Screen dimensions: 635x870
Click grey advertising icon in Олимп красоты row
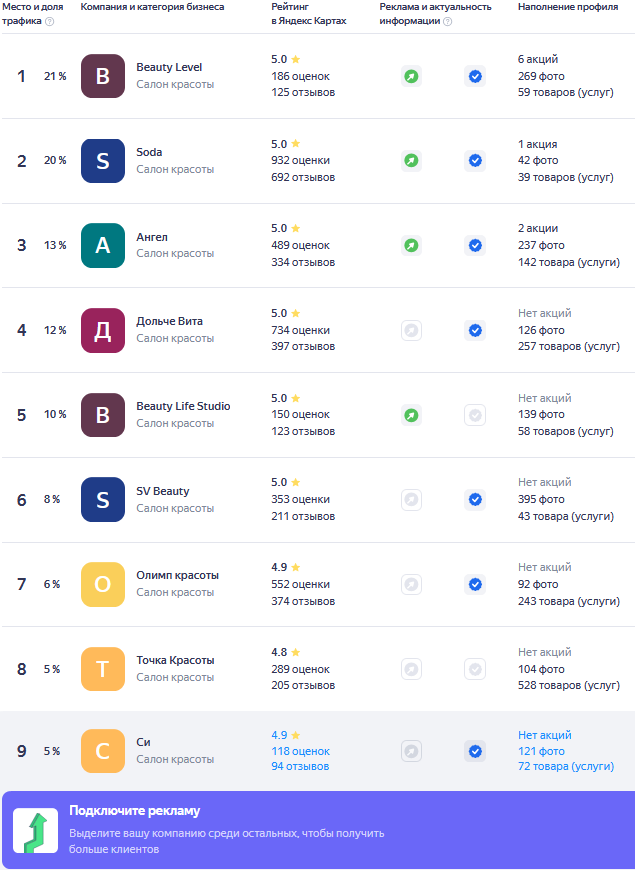pos(411,585)
